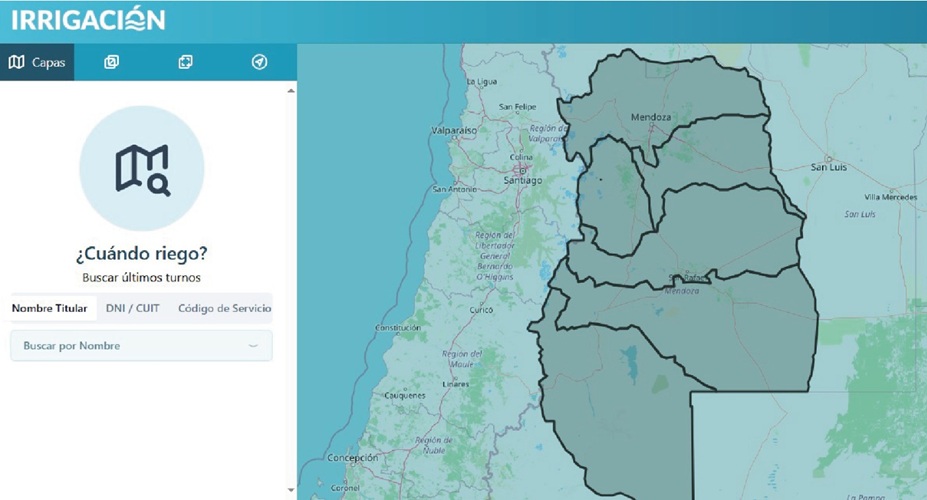Click the expand-frame icon in sidebar toolbar
The height and width of the screenshot is (500, 927).
pos(185,62)
